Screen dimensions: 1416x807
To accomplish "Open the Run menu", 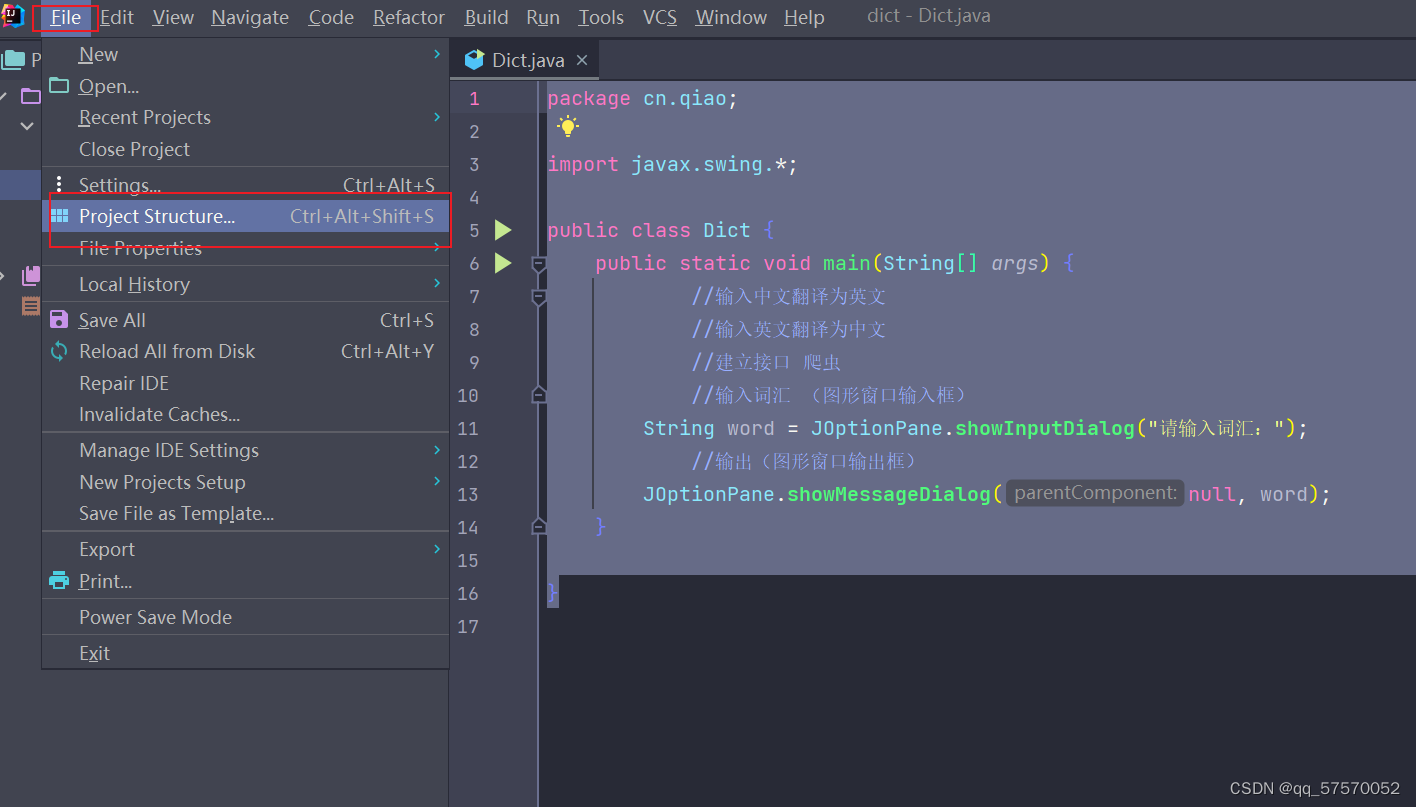I will point(543,17).
